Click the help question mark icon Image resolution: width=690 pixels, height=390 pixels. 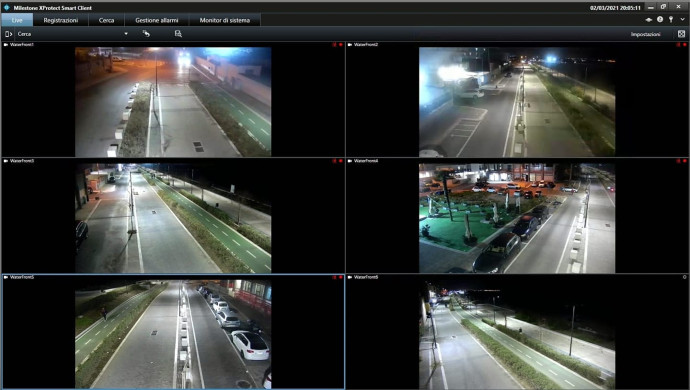660,19
